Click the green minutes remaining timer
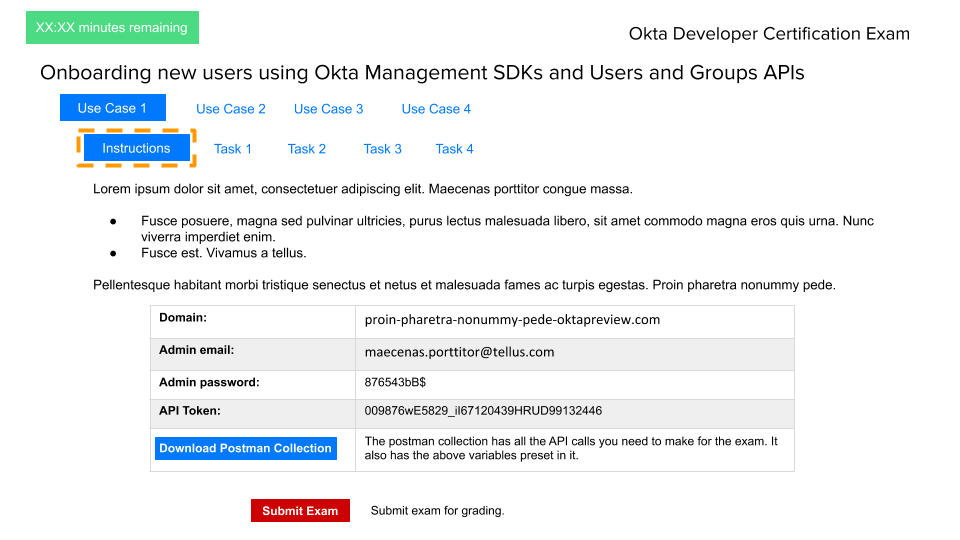960x540 pixels. click(112, 28)
